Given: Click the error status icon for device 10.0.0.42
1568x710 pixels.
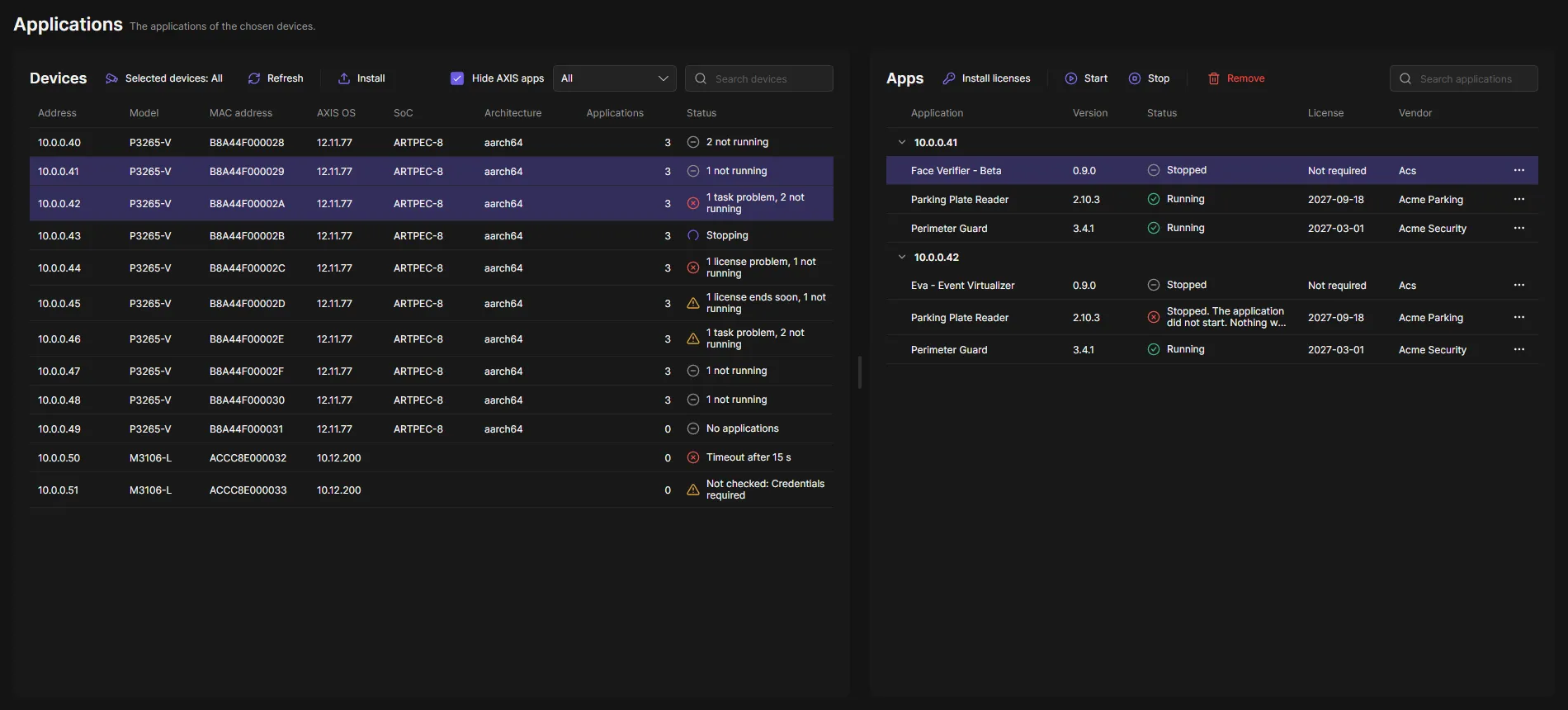Looking at the screenshot, I should 693,203.
